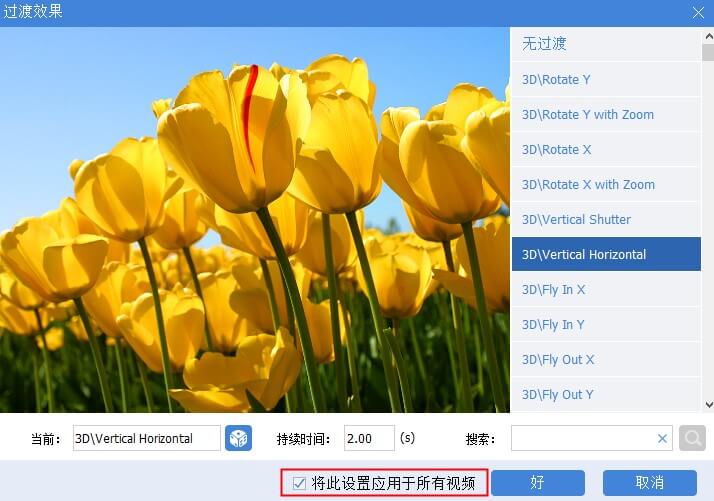Click the transition list scrollbar thumb
Viewport: 714px width, 501px height.
(708, 52)
